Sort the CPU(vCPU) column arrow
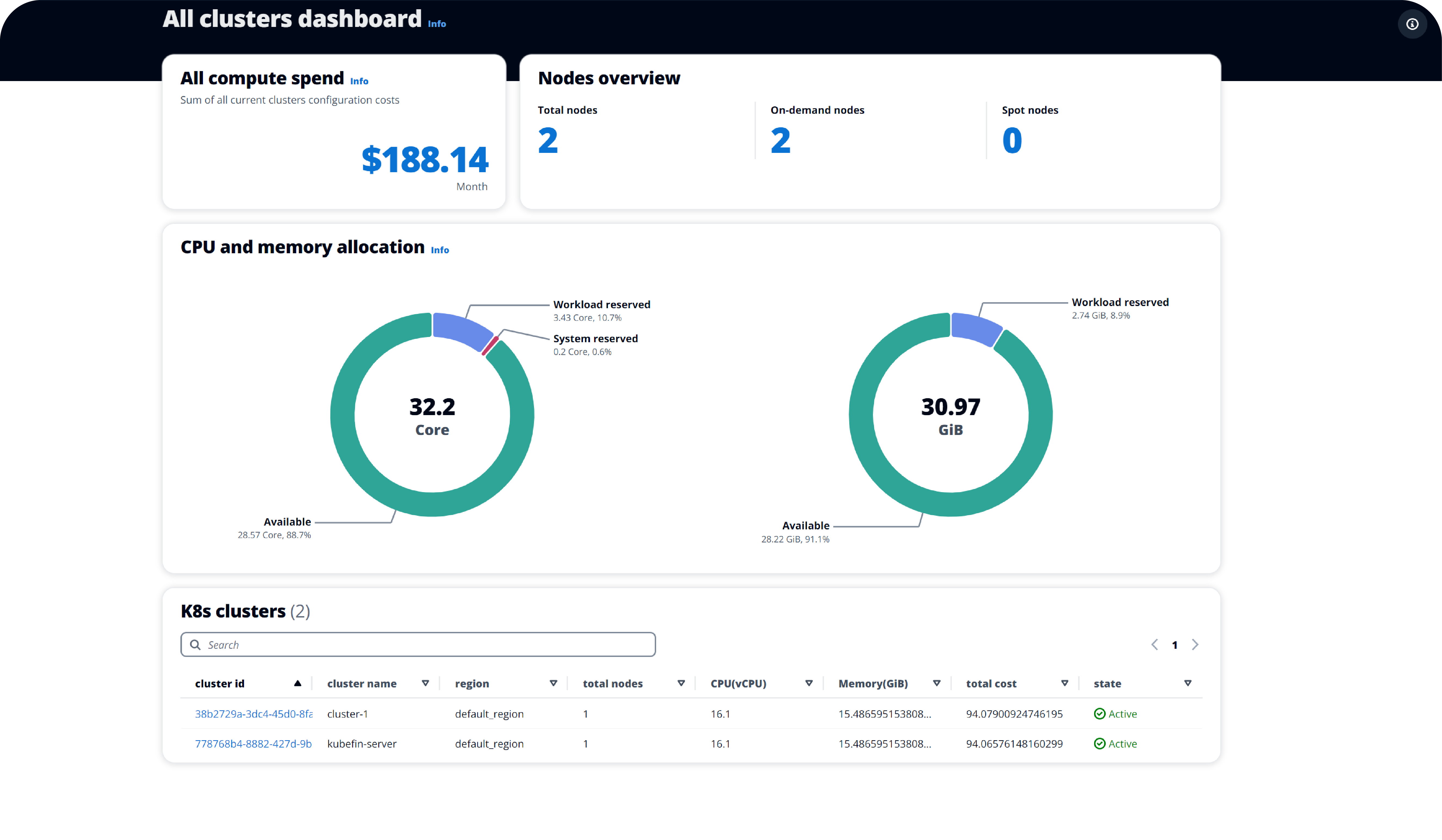1442x840 pixels. coord(808,683)
